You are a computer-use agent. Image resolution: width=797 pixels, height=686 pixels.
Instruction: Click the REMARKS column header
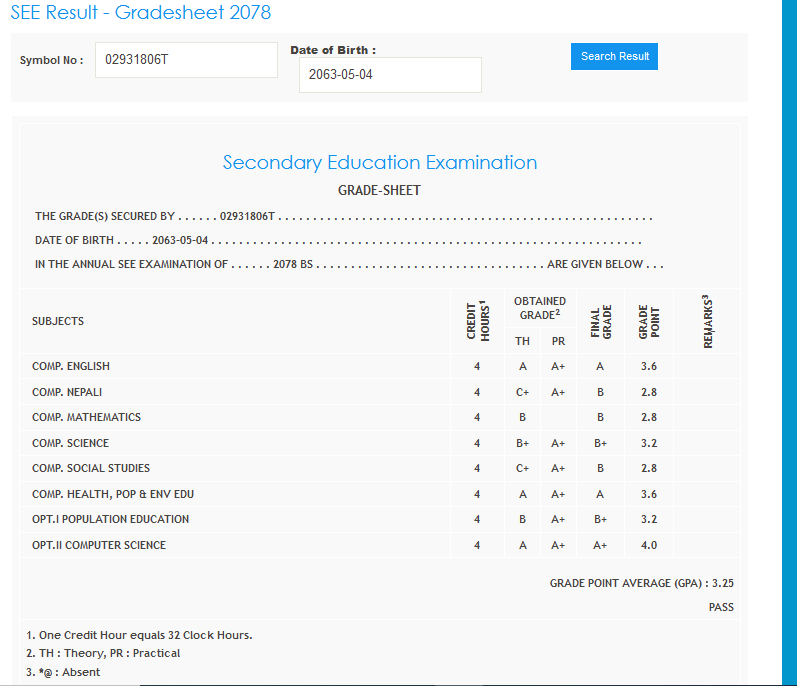[708, 322]
